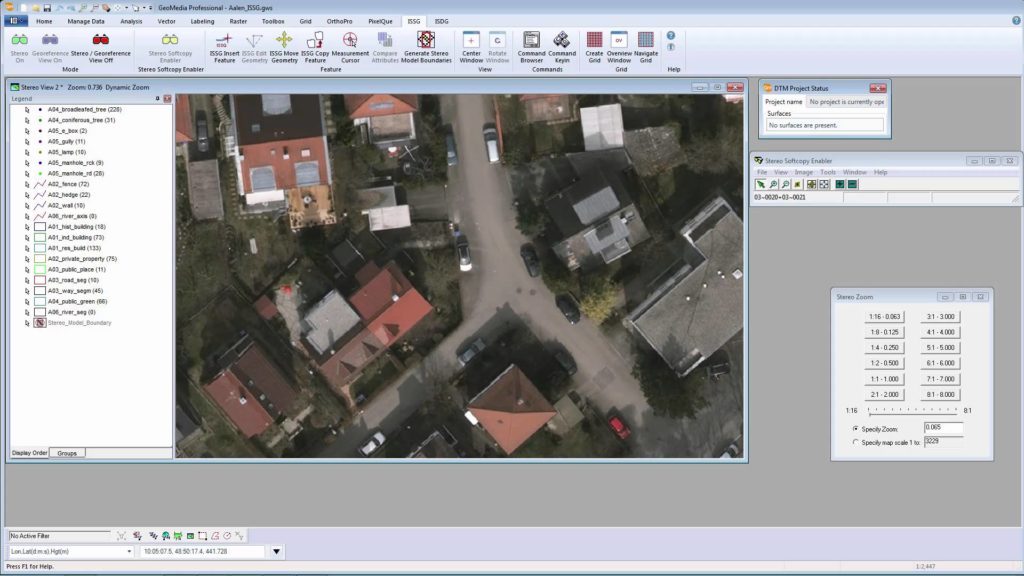Viewport: 1024px width, 576px height.
Task: Activate the ISSG Move Geometry tool
Action: coord(283,45)
